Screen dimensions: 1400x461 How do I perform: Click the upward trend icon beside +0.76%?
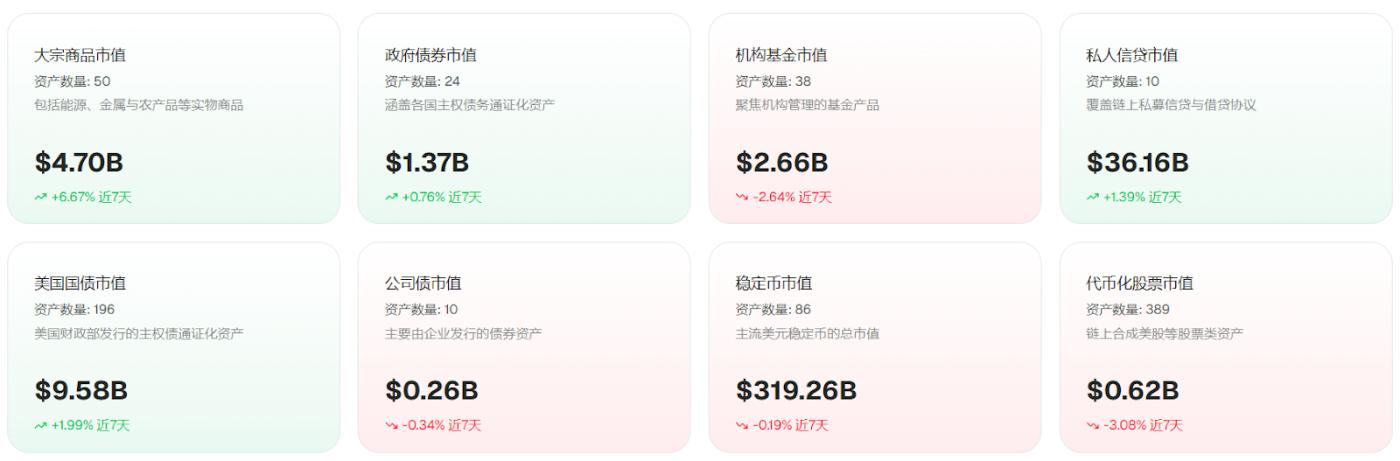click(392, 197)
